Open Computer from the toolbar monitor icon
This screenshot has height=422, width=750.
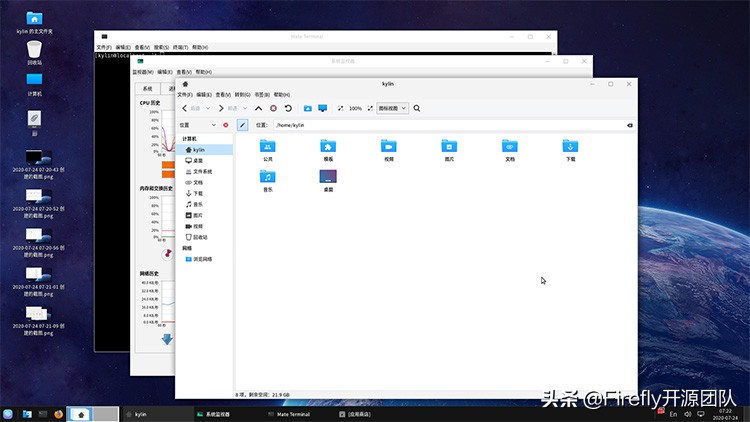(x=322, y=109)
